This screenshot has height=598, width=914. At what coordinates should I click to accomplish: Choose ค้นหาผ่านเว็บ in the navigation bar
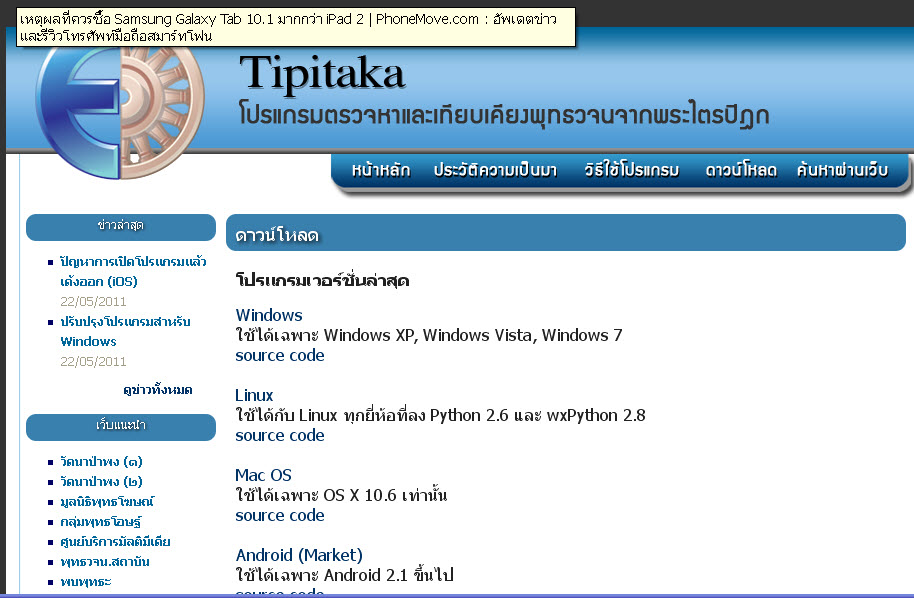pos(842,170)
